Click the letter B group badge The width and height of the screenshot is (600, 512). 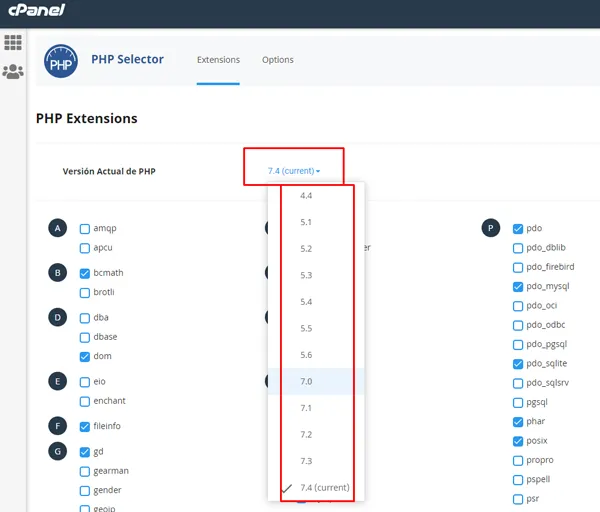pos(58,273)
